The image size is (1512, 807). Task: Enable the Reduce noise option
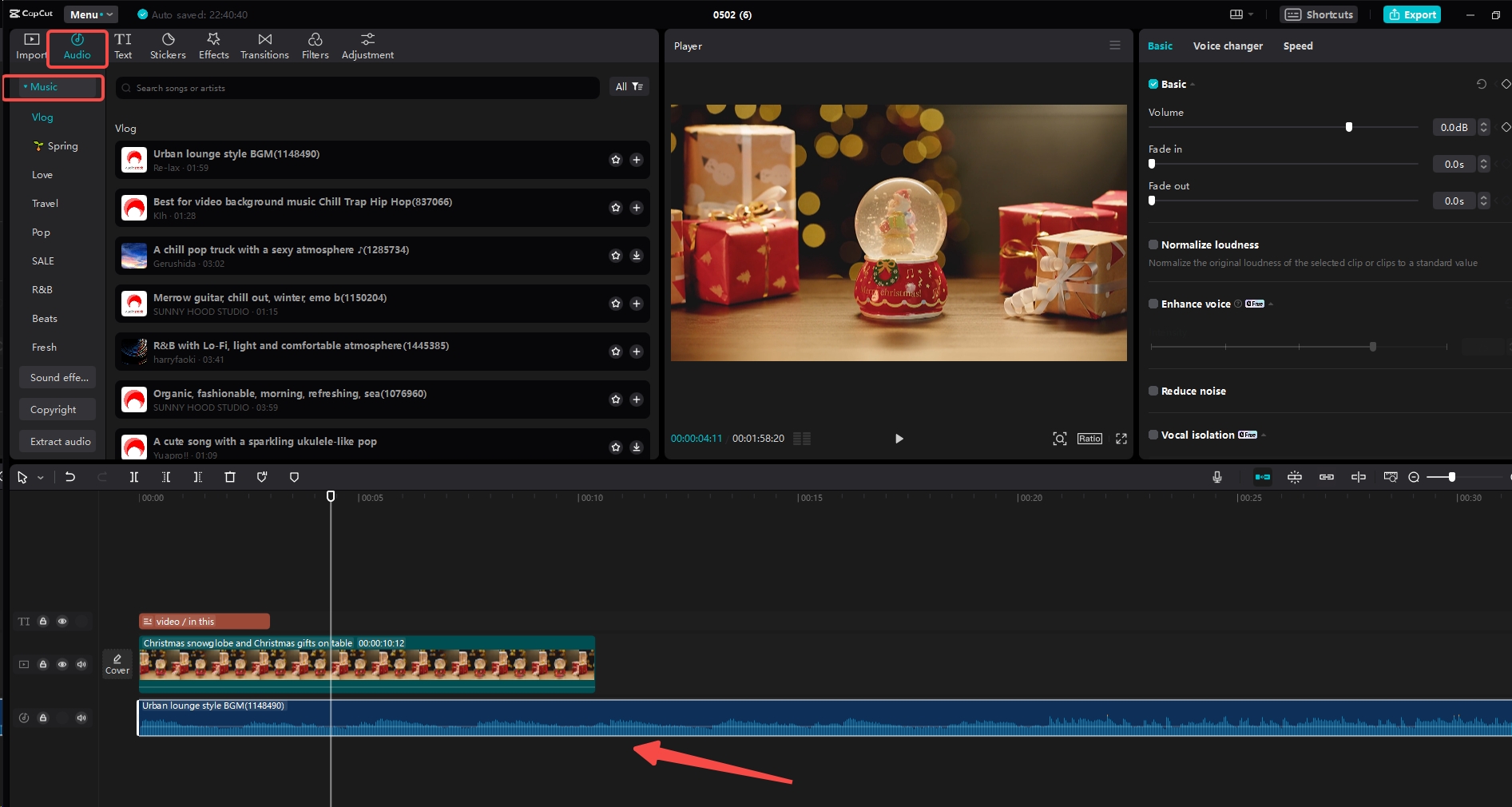tap(1153, 391)
